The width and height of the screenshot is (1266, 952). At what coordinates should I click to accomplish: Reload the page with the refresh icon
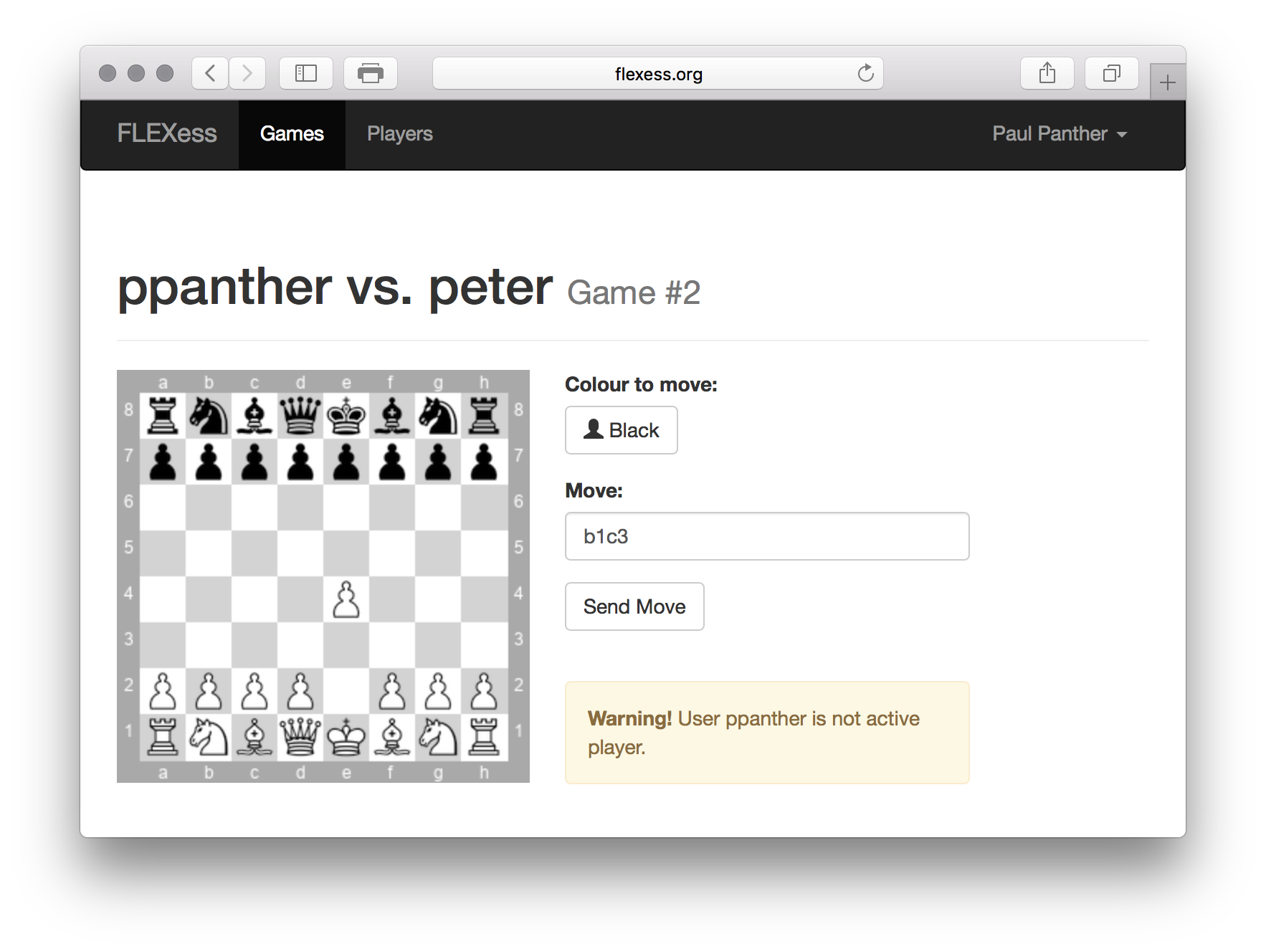[866, 73]
